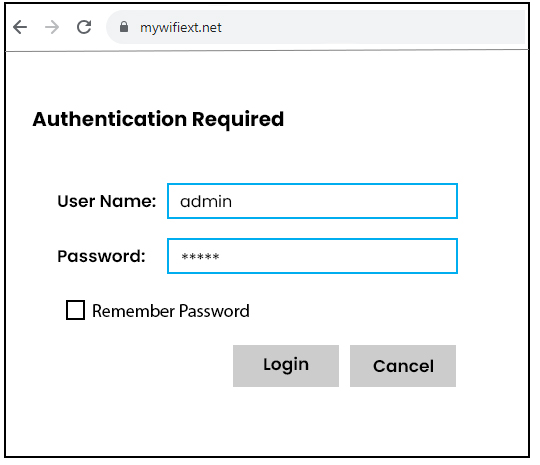Focus the User Name input field
Image resolution: width=540 pixels, height=465 pixels.
tap(312, 201)
